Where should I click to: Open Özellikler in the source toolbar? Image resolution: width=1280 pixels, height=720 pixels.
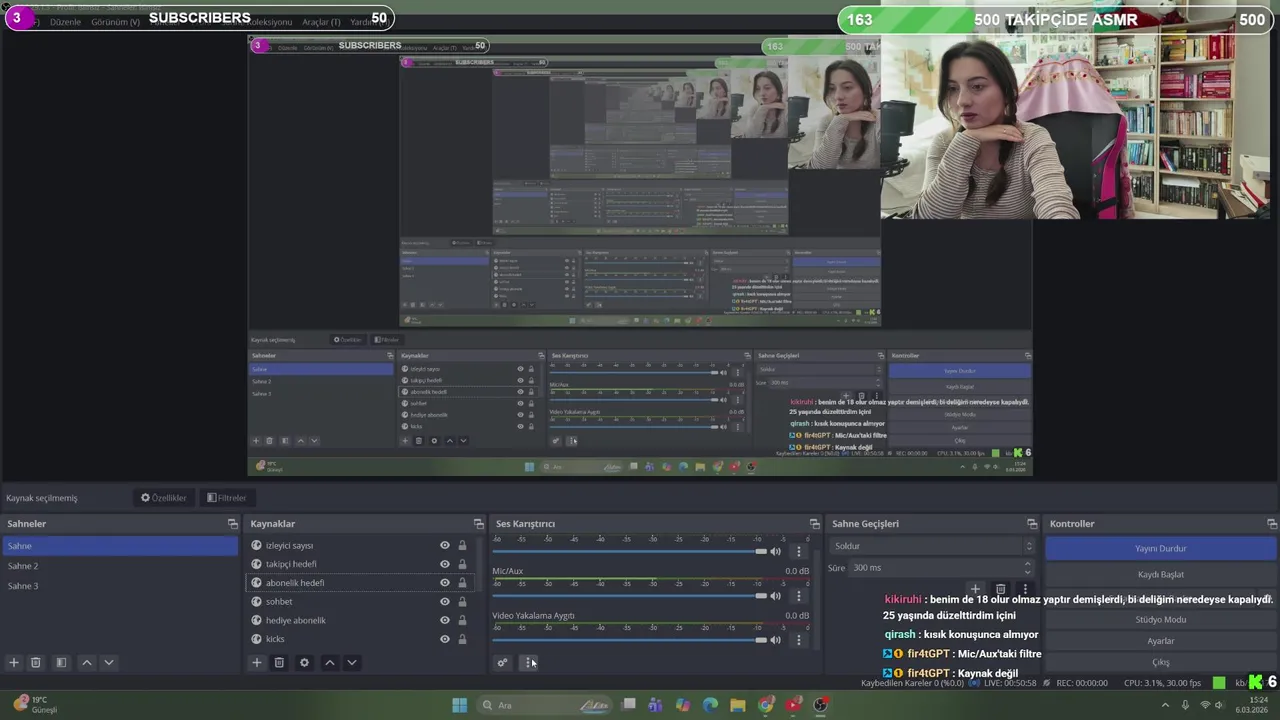coord(163,498)
